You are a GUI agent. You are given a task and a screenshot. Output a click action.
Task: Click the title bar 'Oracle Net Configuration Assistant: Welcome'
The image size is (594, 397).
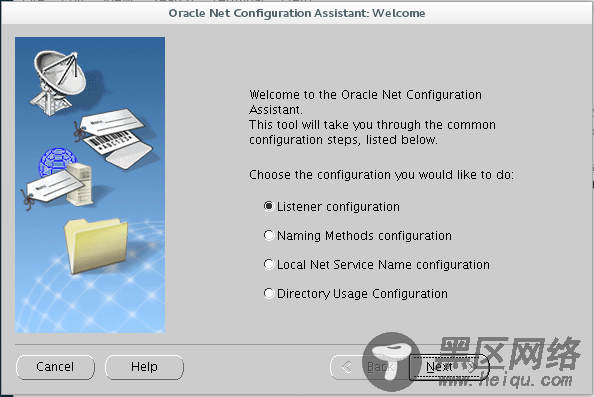297,13
